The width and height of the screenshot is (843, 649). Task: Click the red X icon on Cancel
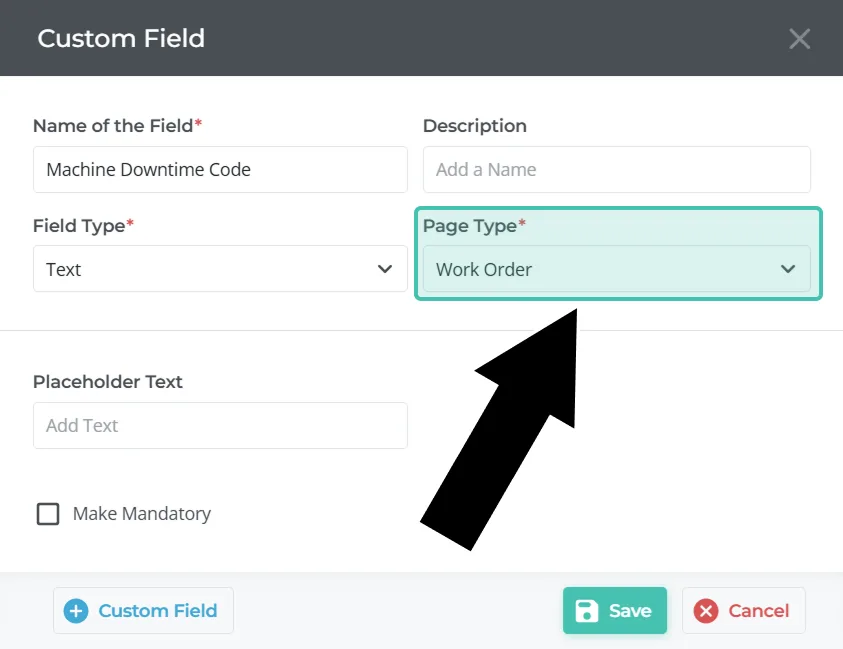706,611
